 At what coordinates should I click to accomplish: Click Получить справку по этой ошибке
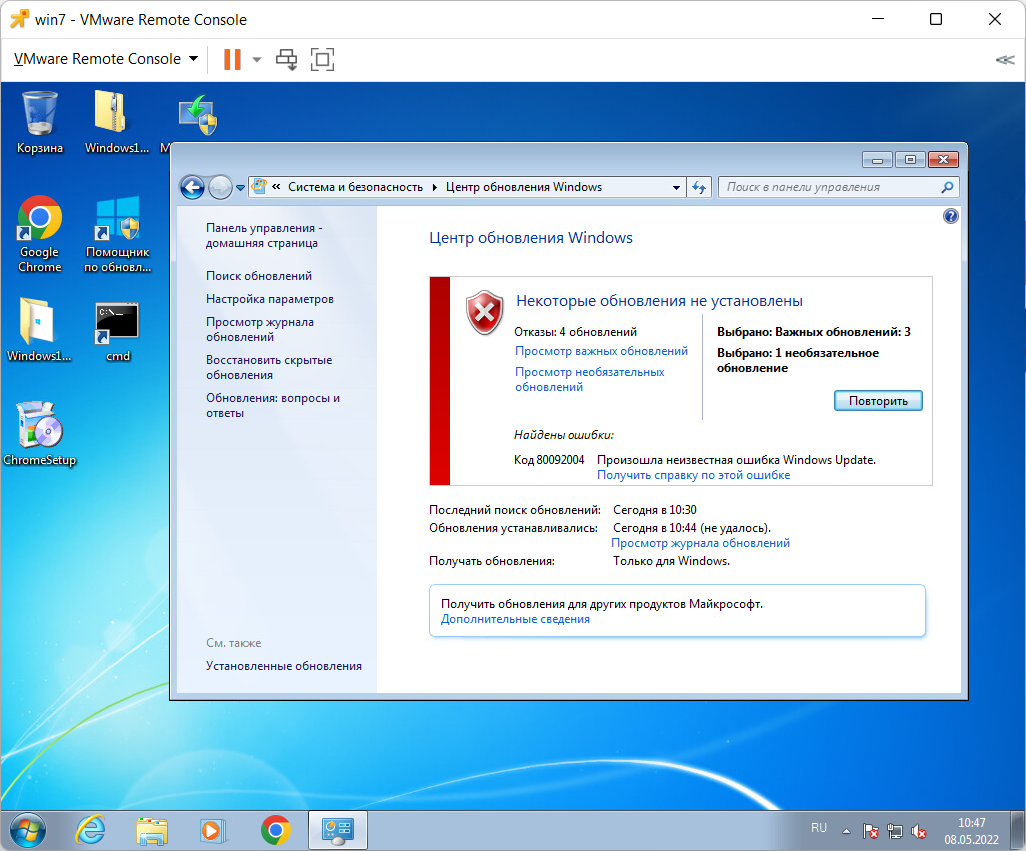694,476
